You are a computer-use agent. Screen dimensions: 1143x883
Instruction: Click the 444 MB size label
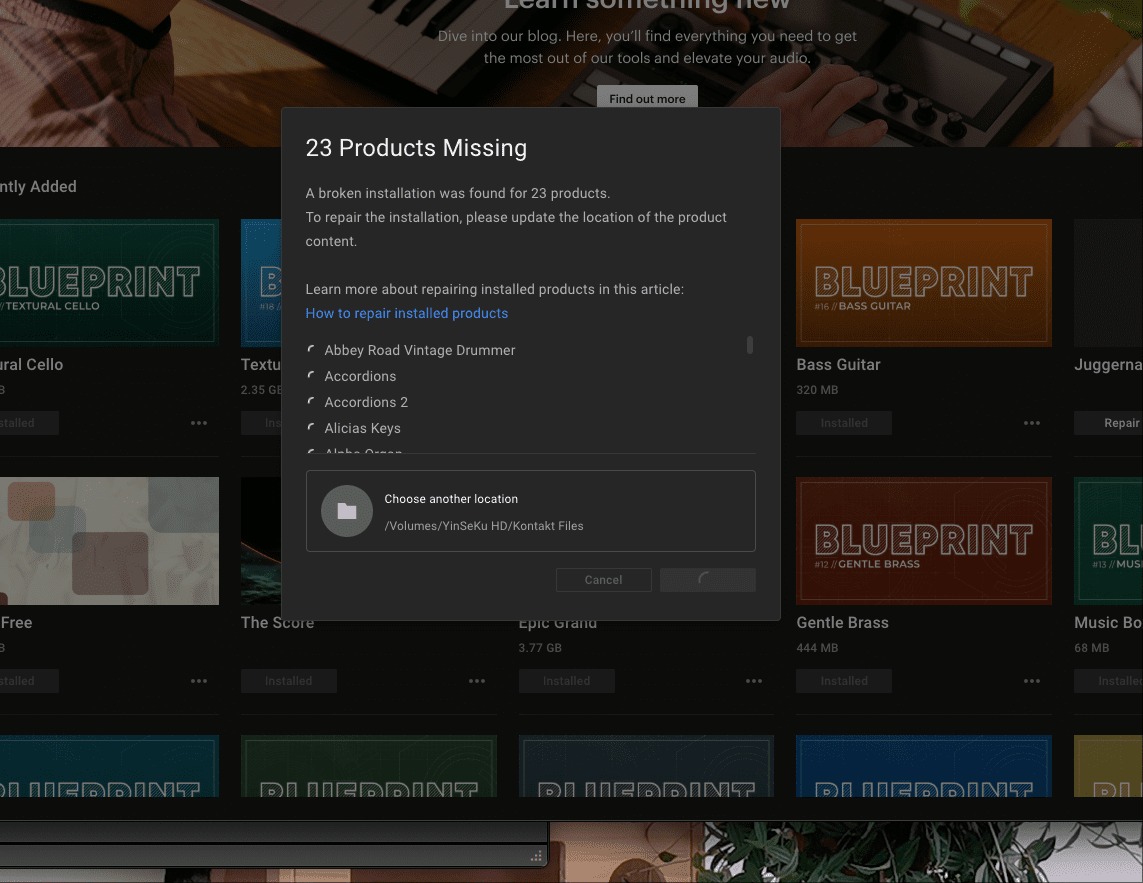(x=817, y=648)
